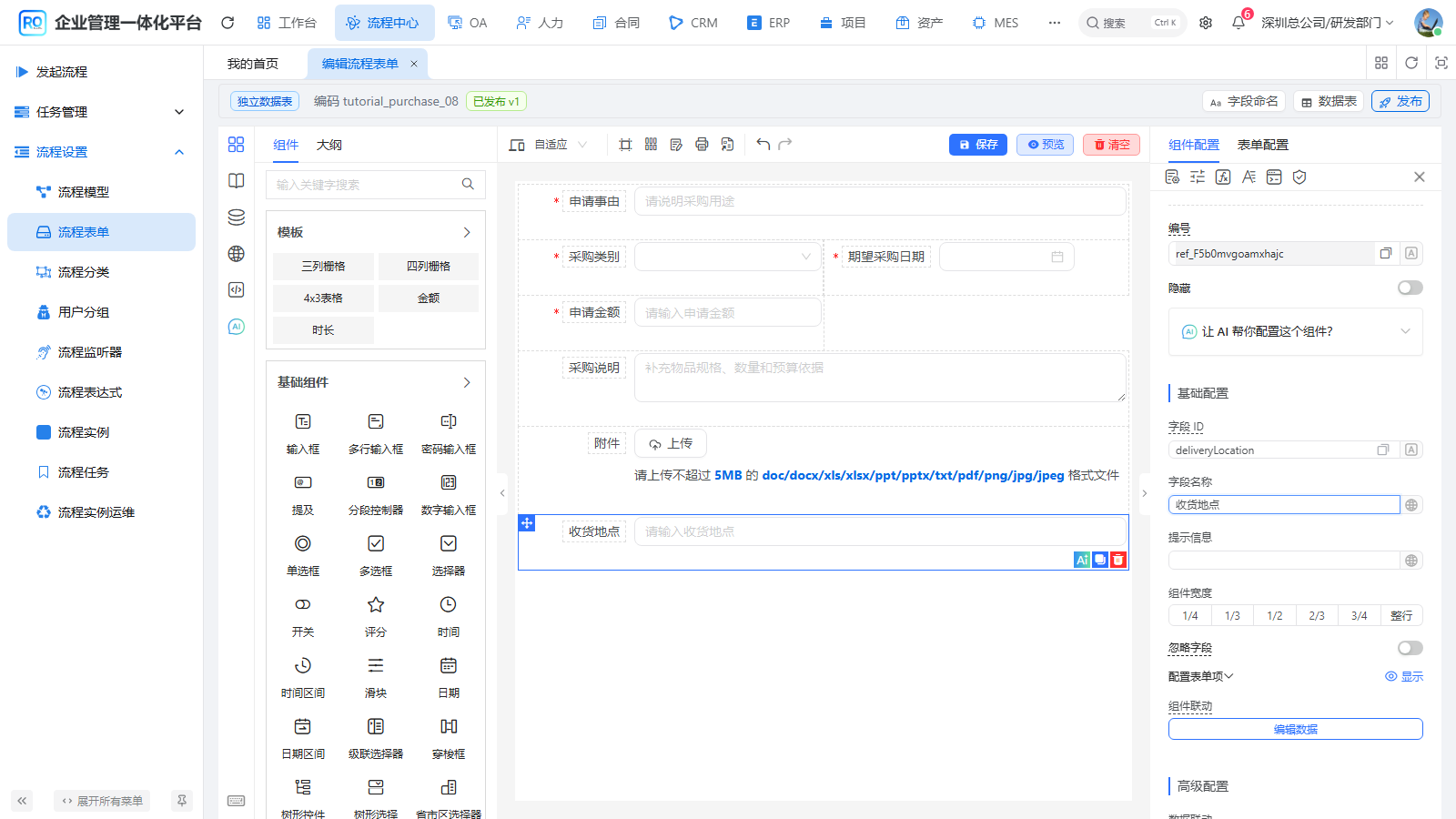Click the component keyword search box
The height and width of the screenshot is (819, 1456).
coord(376,185)
